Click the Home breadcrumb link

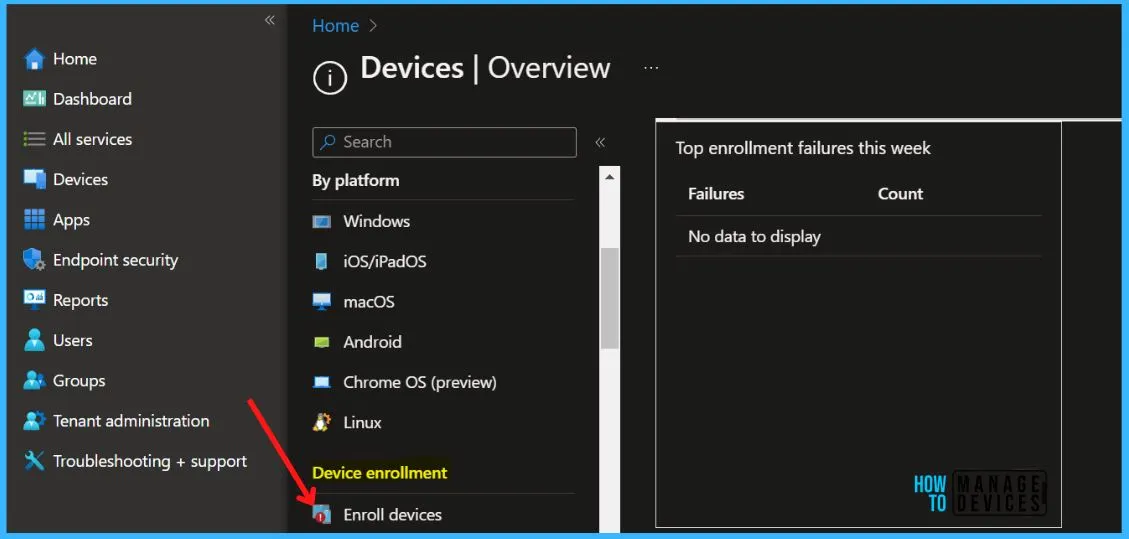point(336,26)
